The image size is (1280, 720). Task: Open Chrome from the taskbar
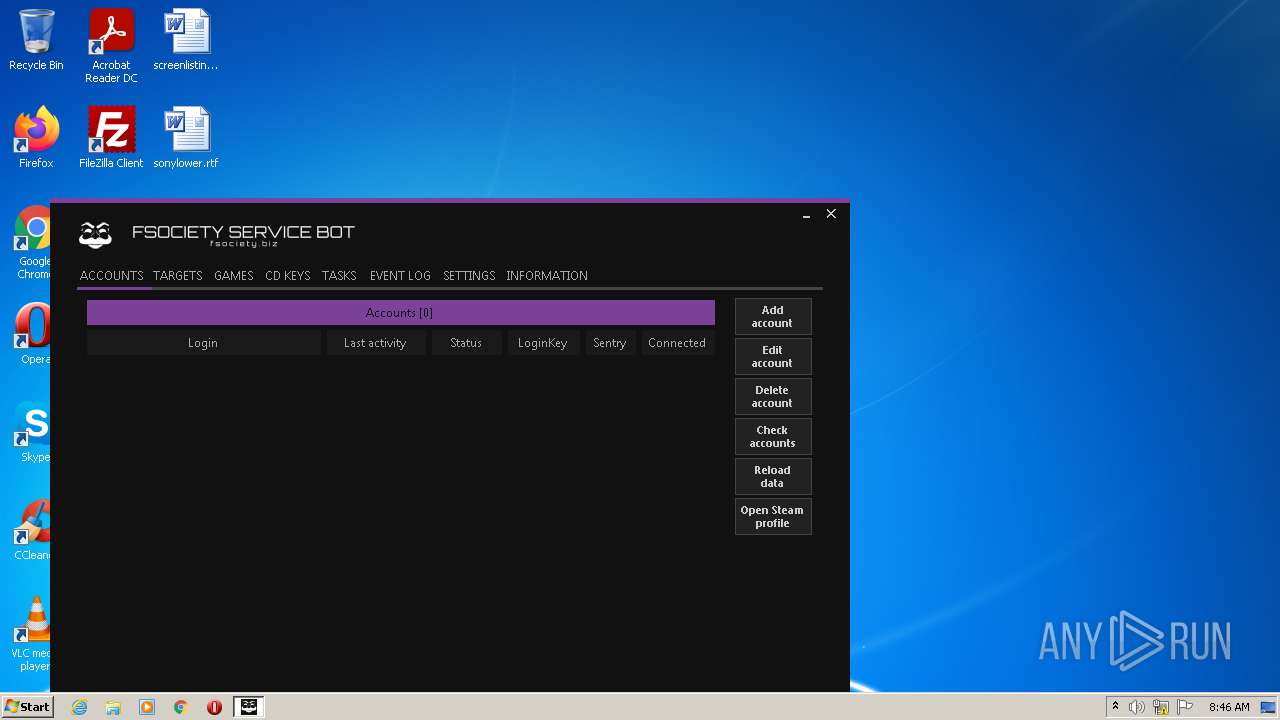click(x=181, y=707)
